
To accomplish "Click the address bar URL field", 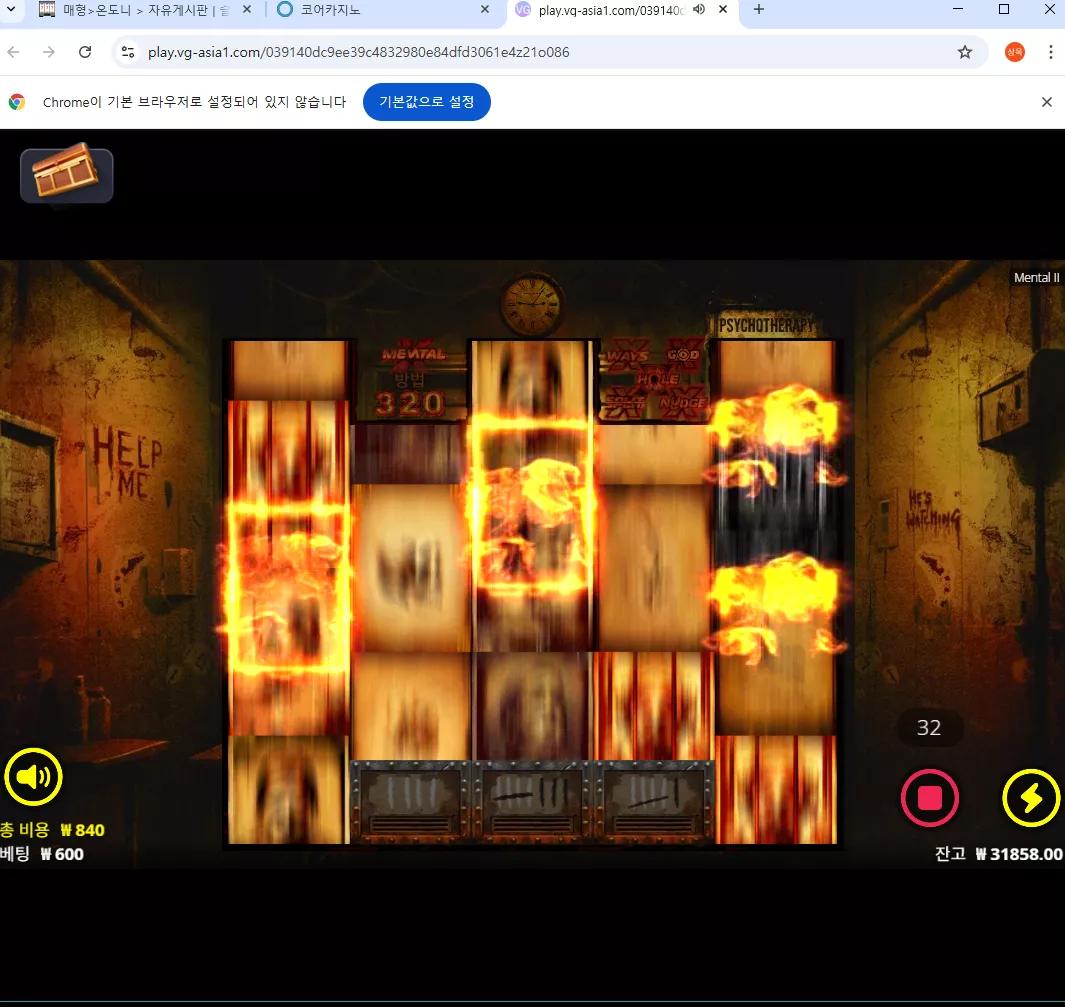I will (x=549, y=52).
